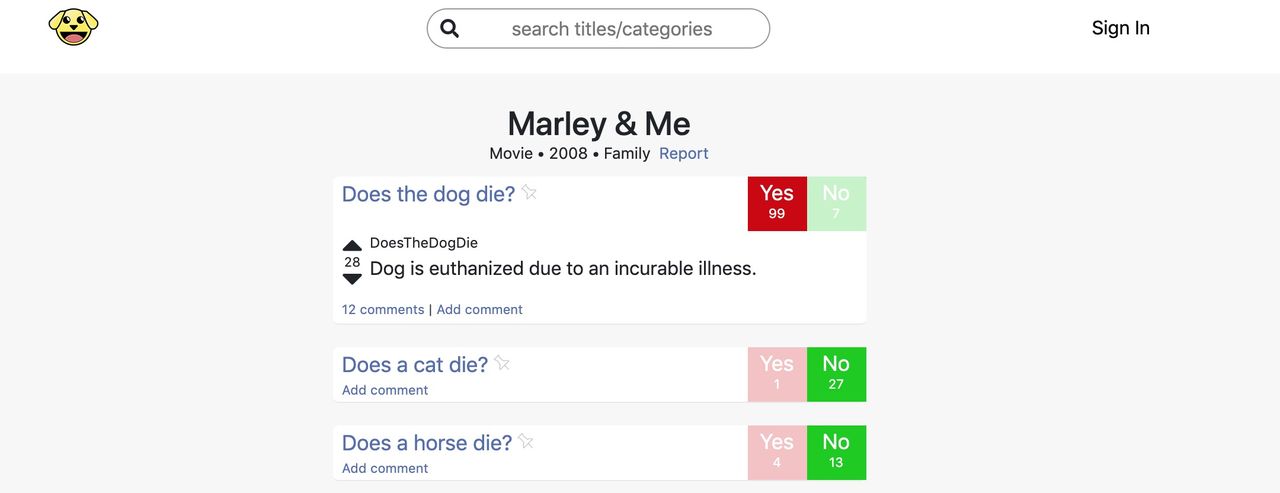This screenshot has width=1280, height=493.
Task: Pin the 'Does a cat die?' question
Action: point(502,362)
